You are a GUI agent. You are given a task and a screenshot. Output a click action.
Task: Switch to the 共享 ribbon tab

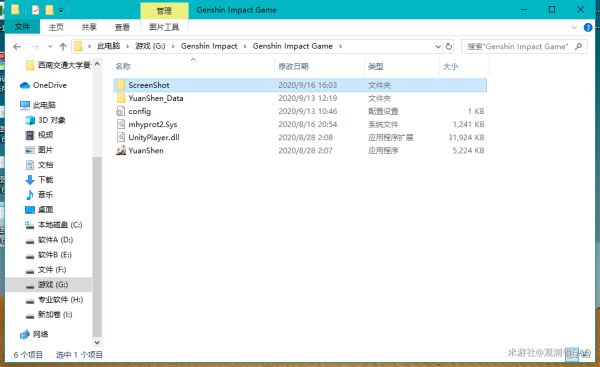click(89, 27)
